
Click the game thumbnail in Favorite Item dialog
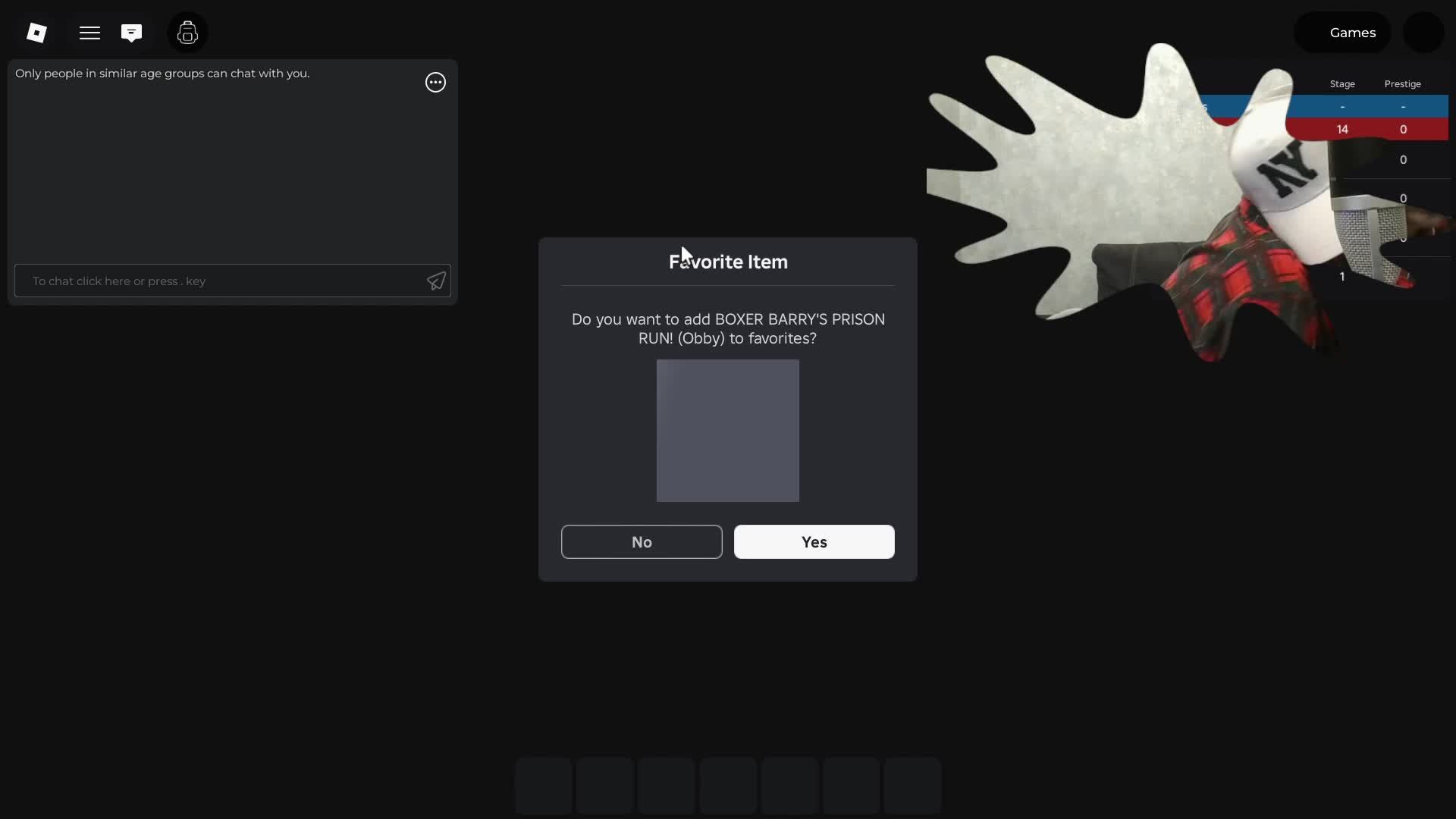[x=727, y=431]
